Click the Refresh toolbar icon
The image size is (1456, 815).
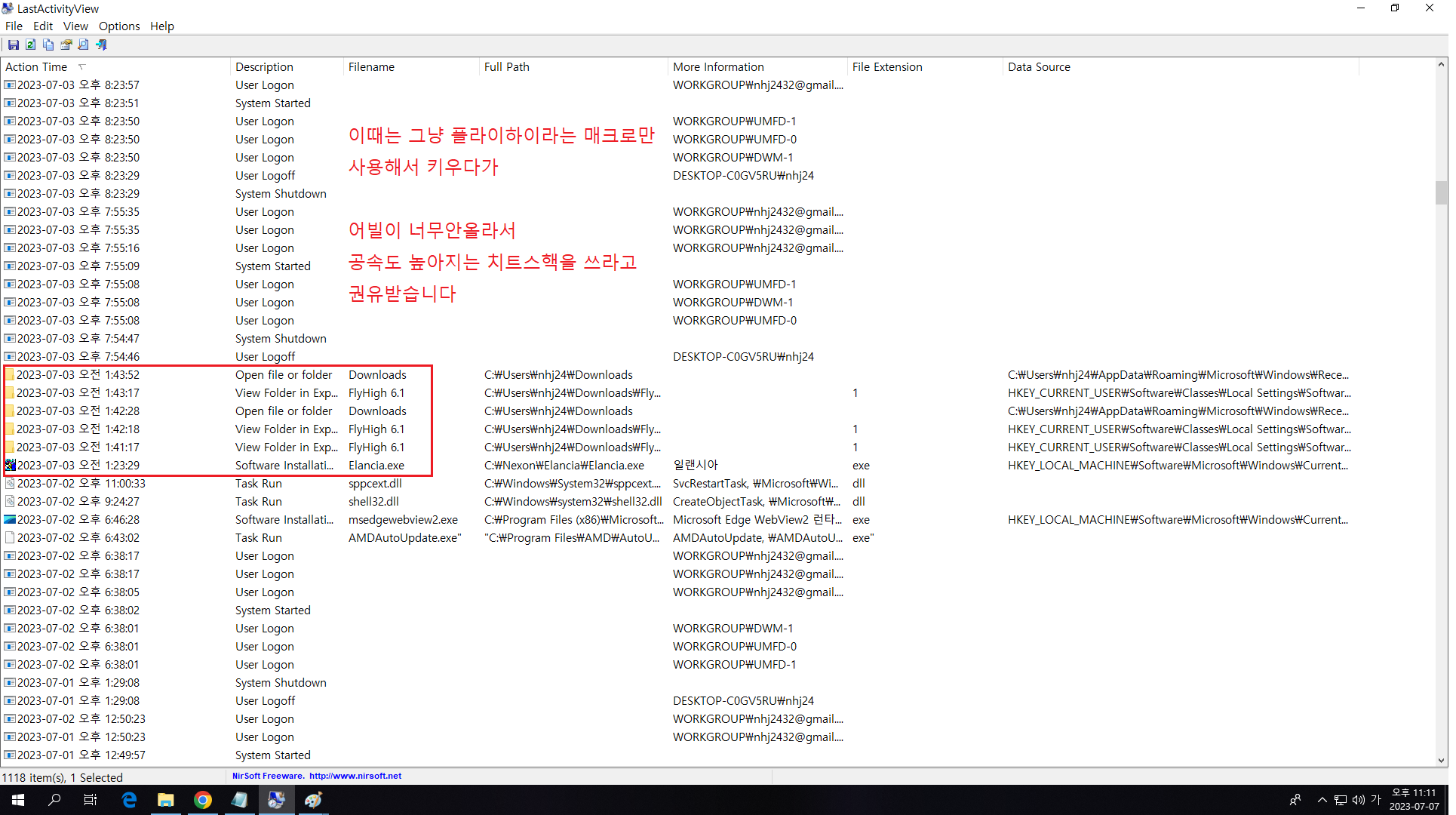pos(31,45)
